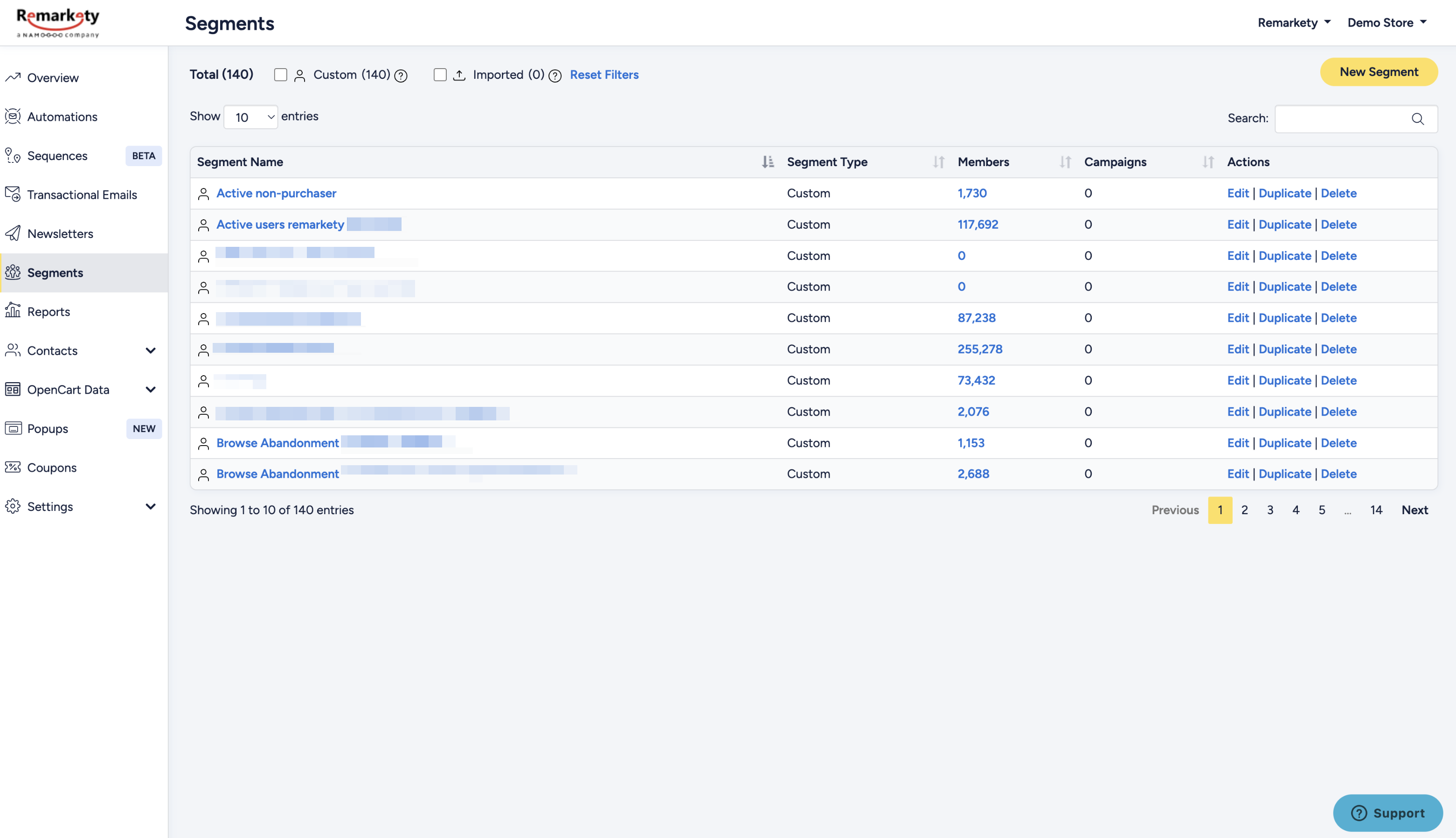Click the search magnifier icon

pos(1417,119)
